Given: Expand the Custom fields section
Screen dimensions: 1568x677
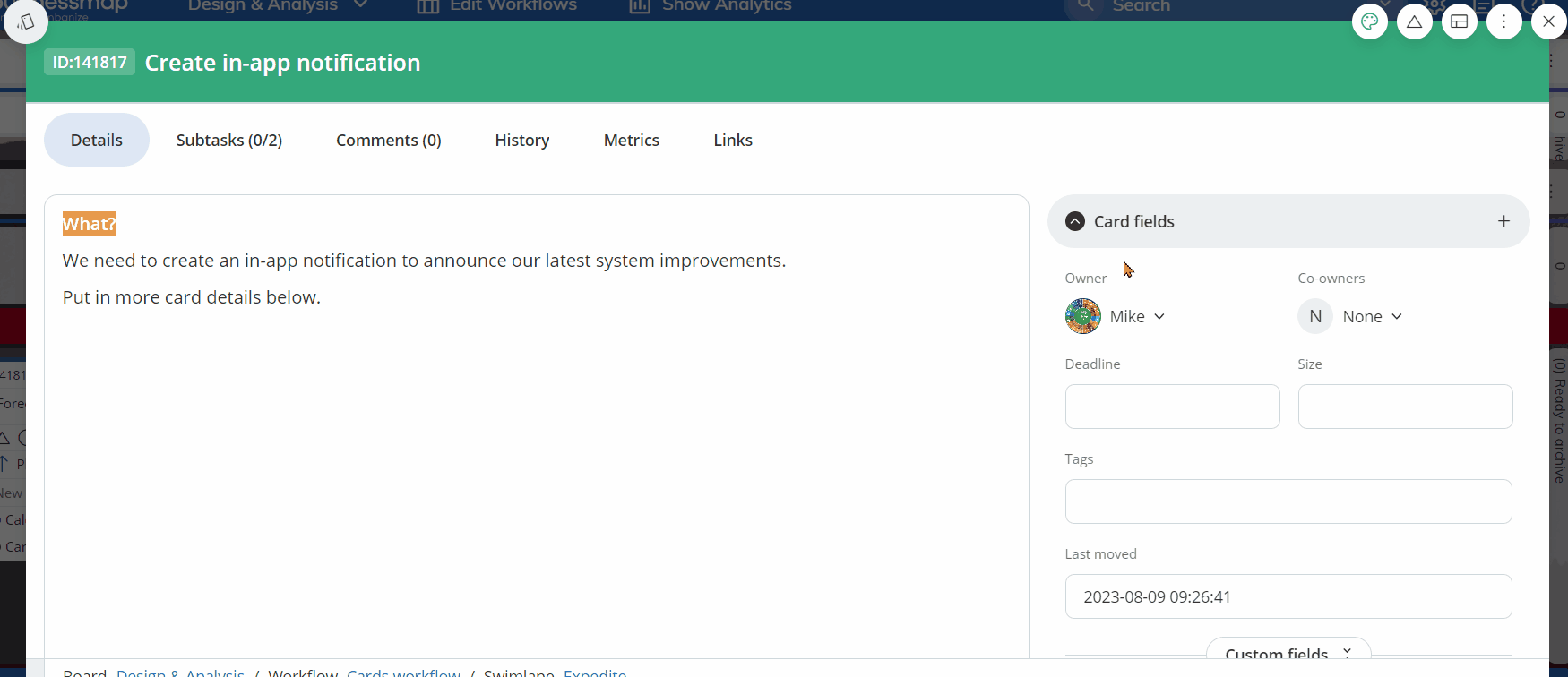Looking at the screenshot, I should point(1288,651).
